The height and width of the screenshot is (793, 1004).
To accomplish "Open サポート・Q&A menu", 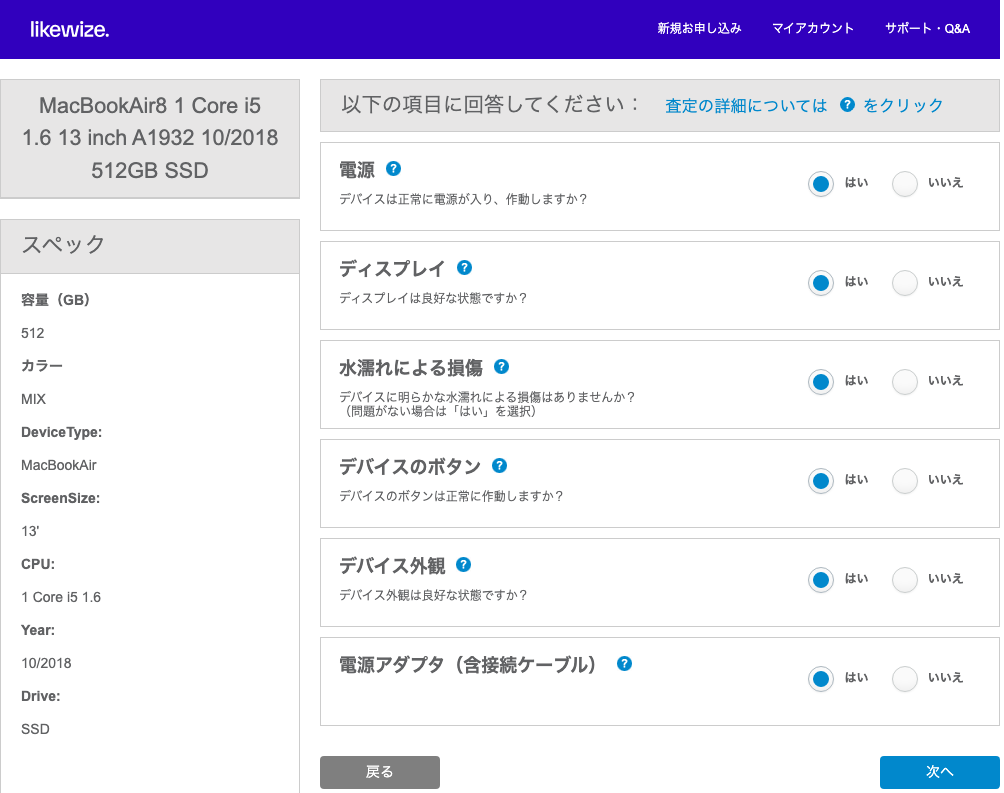I will [x=927, y=28].
